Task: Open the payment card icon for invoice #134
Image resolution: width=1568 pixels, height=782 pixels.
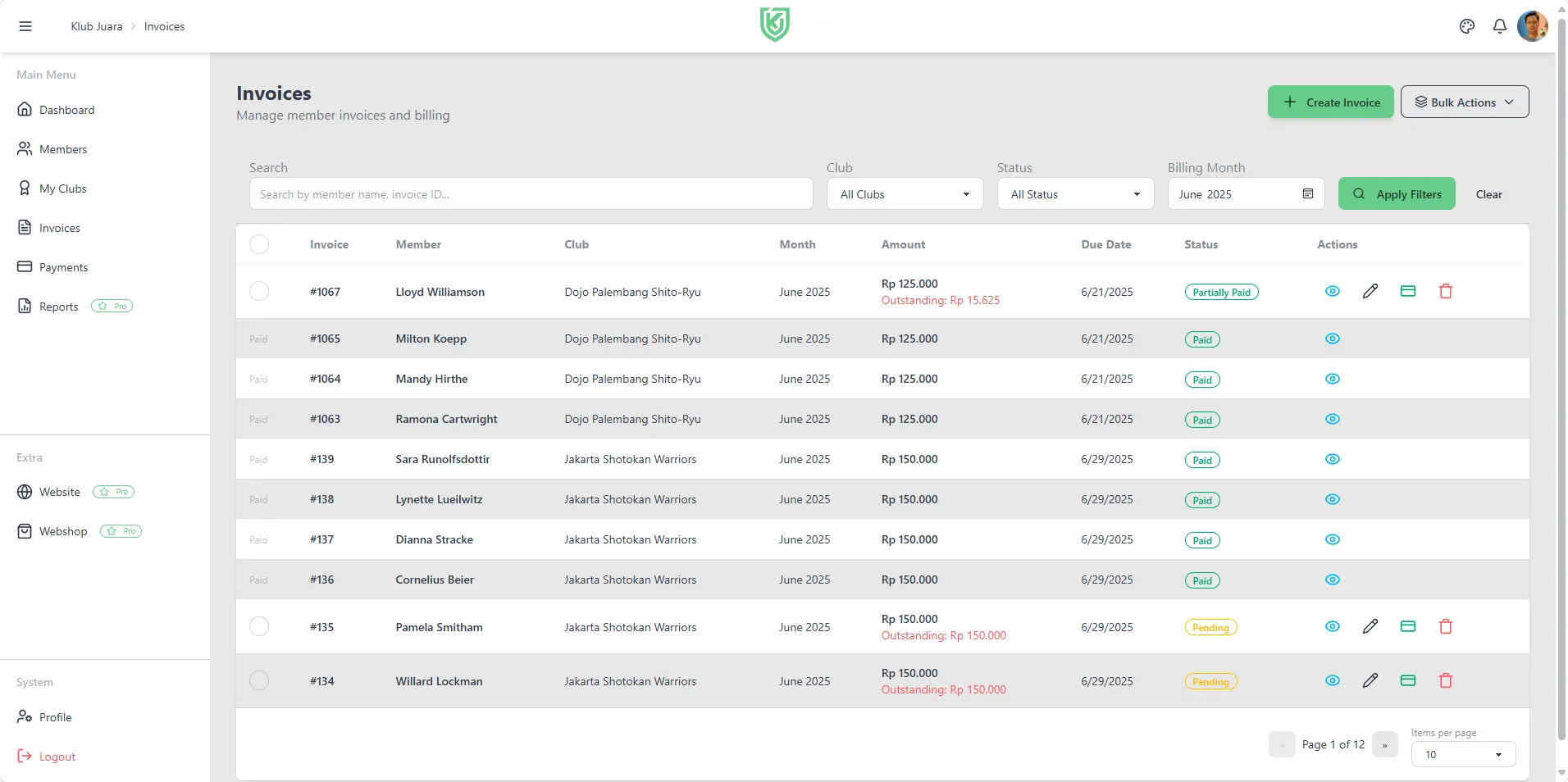Action: (1408, 680)
